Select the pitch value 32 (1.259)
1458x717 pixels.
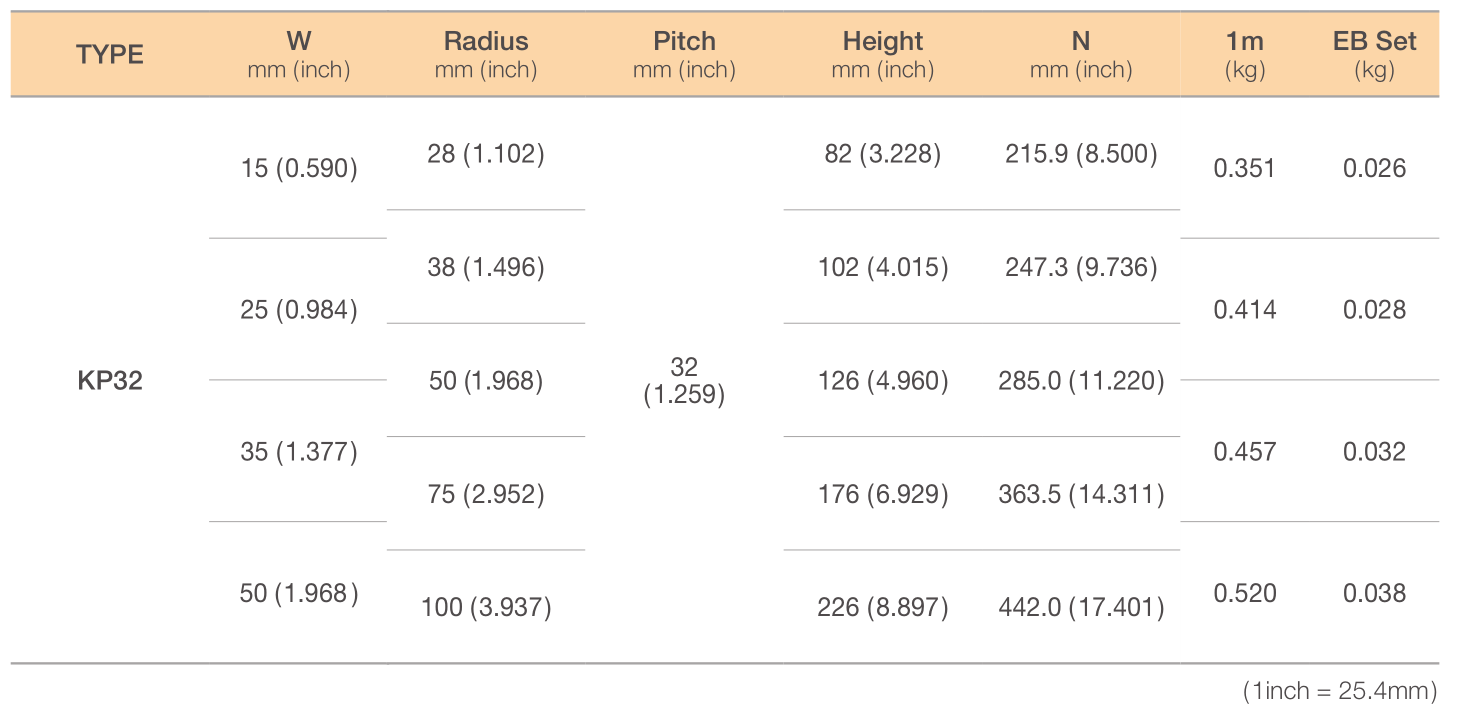(x=684, y=381)
